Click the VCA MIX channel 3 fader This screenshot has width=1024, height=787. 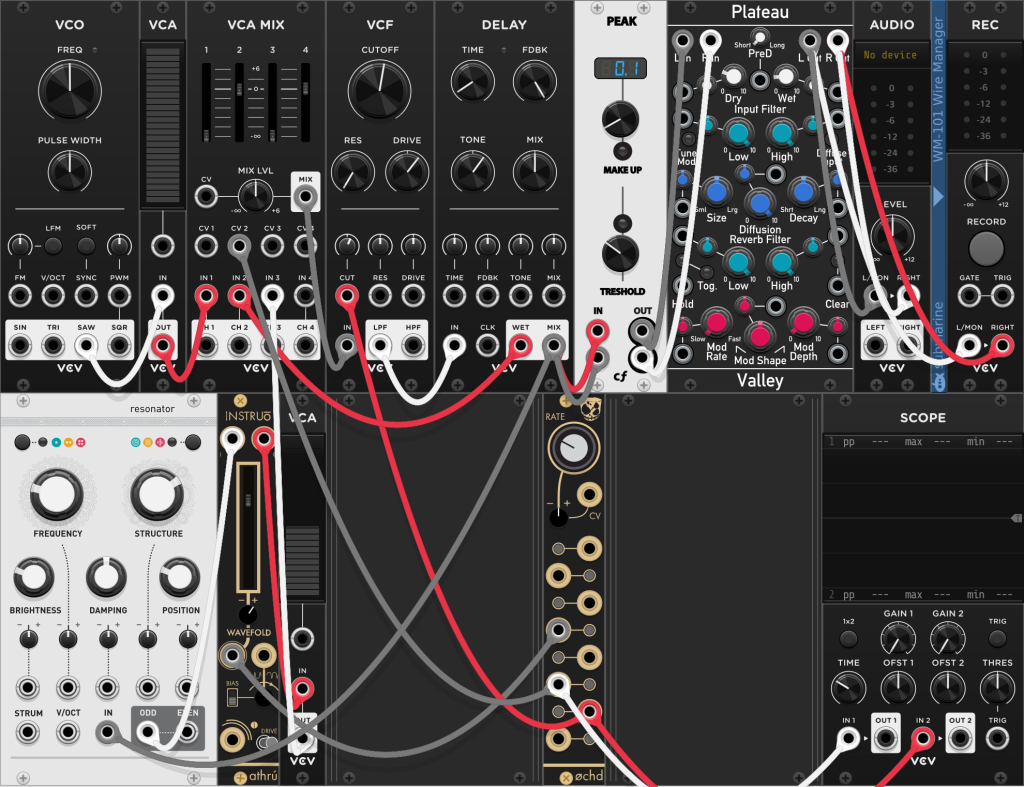(272, 103)
